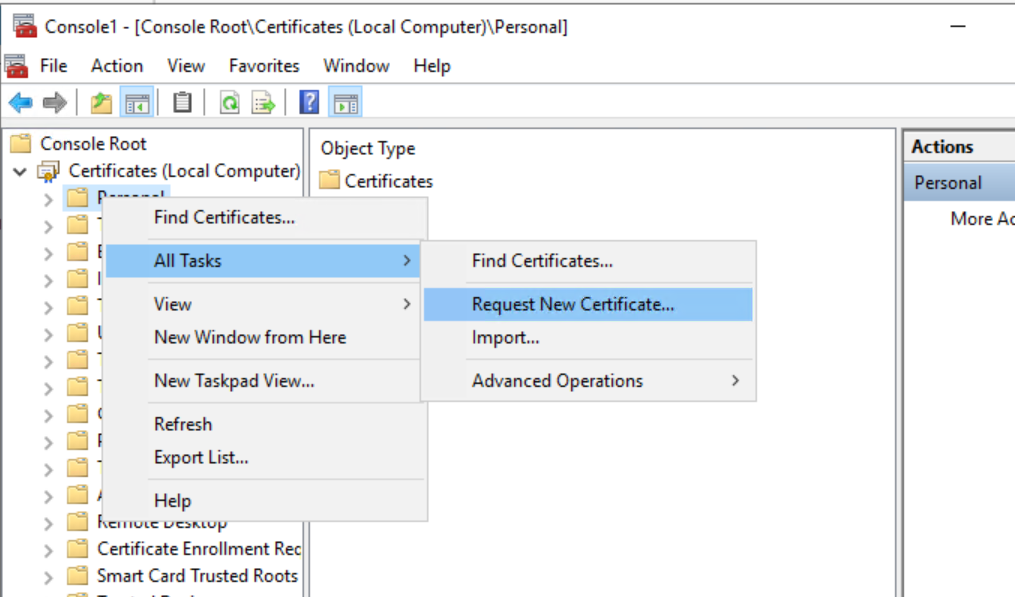This screenshot has height=597, width=1015.
Task: Select Help in the context menu
Action: click(x=265, y=501)
